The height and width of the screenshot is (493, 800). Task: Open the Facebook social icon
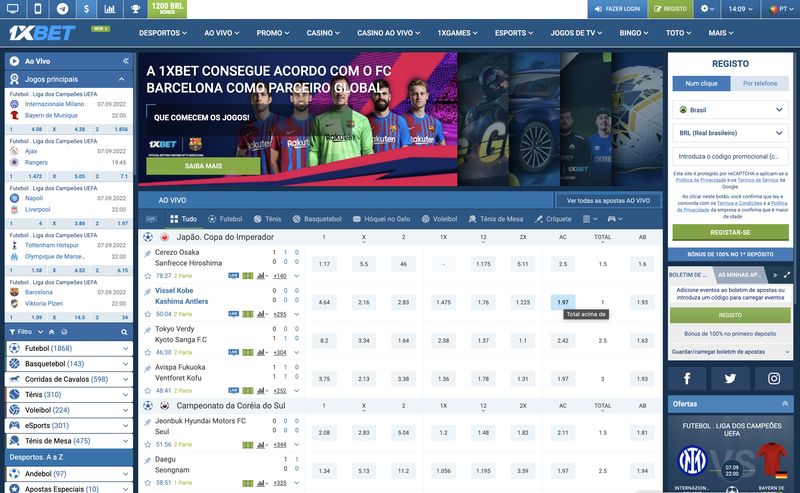coord(687,378)
